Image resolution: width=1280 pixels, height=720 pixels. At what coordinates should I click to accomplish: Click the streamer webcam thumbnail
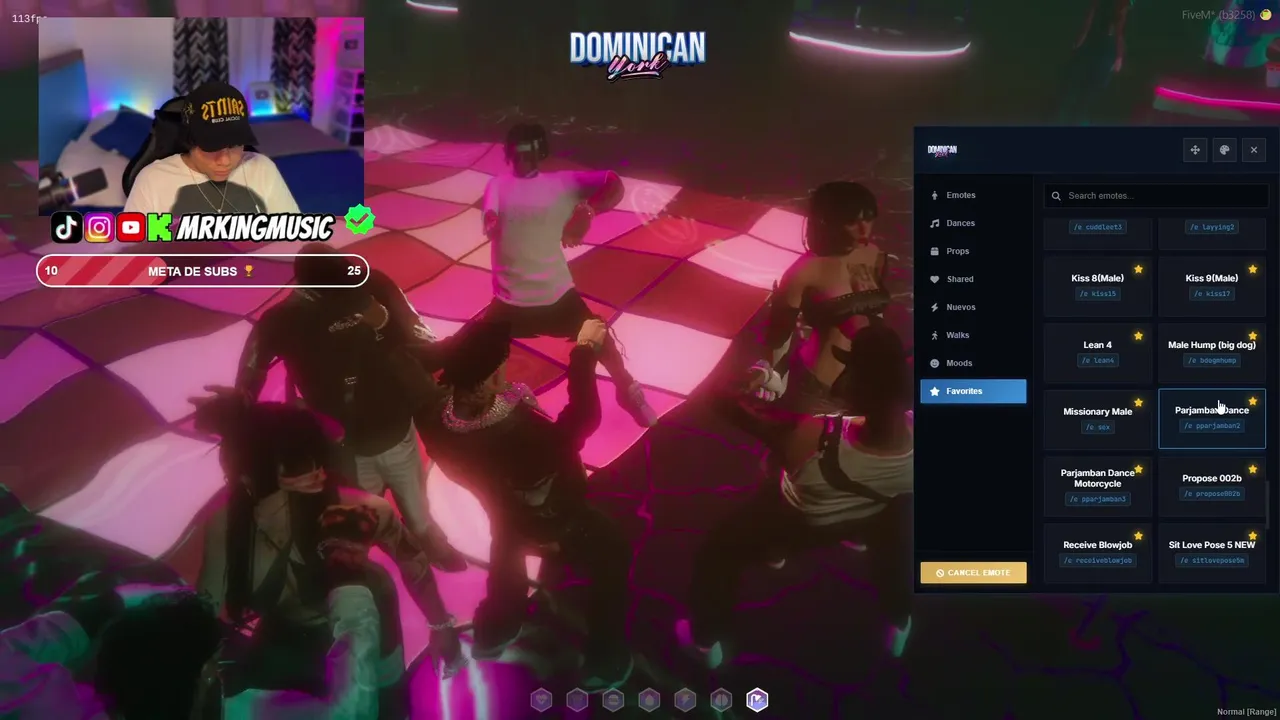(201, 115)
